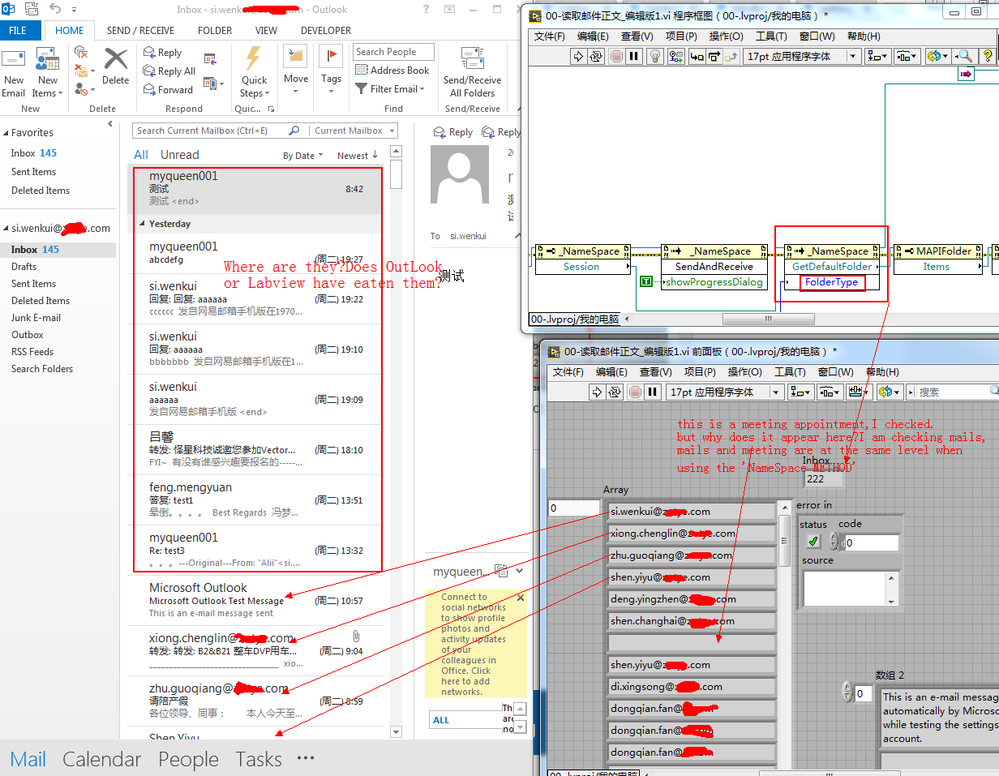Click Reply in the Outlook Respond group
The width and height of the screenshot is (999, 776).
pos(163,52)
